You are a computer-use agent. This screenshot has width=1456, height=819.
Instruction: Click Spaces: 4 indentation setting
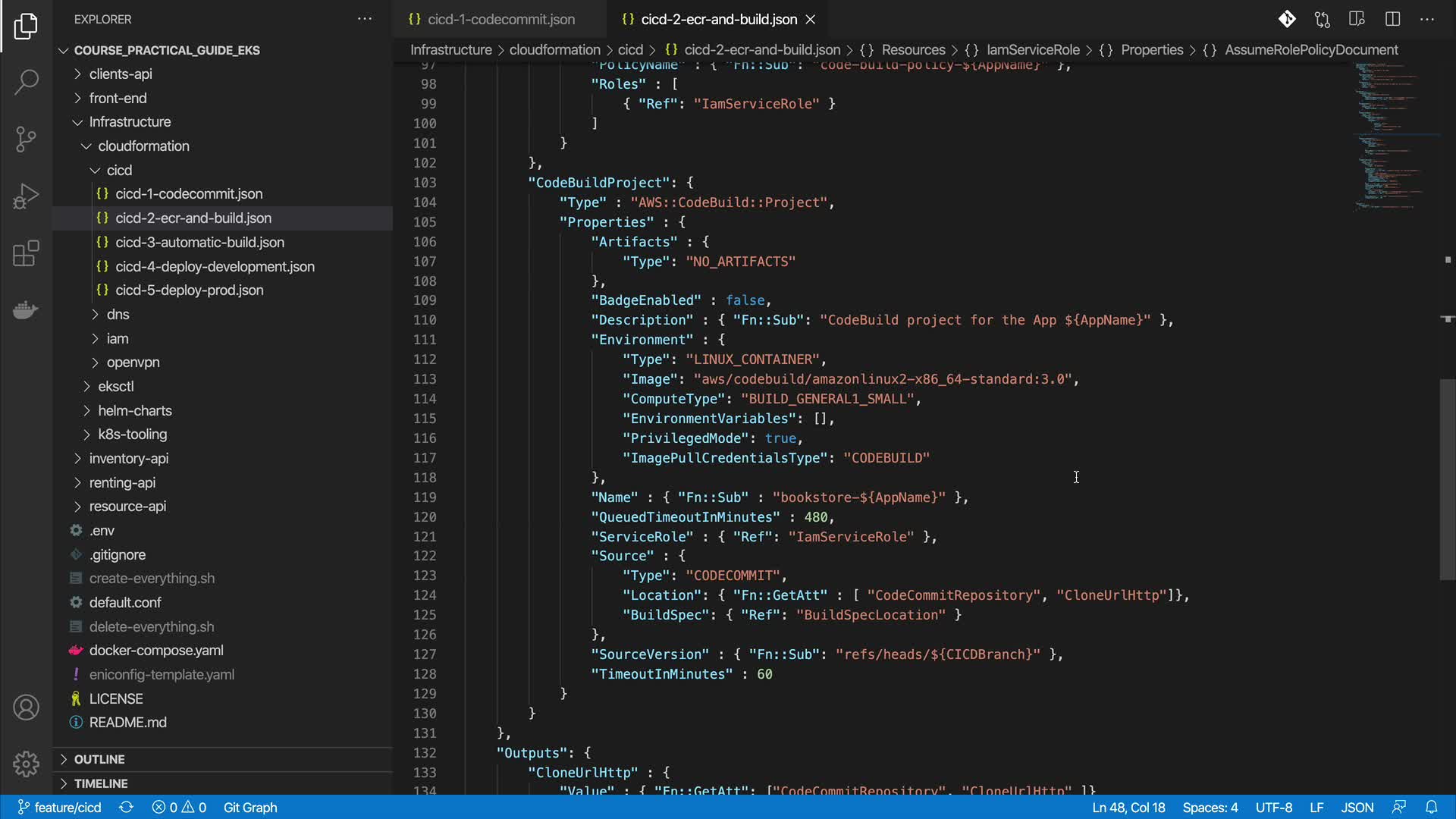pos(1210,808)
